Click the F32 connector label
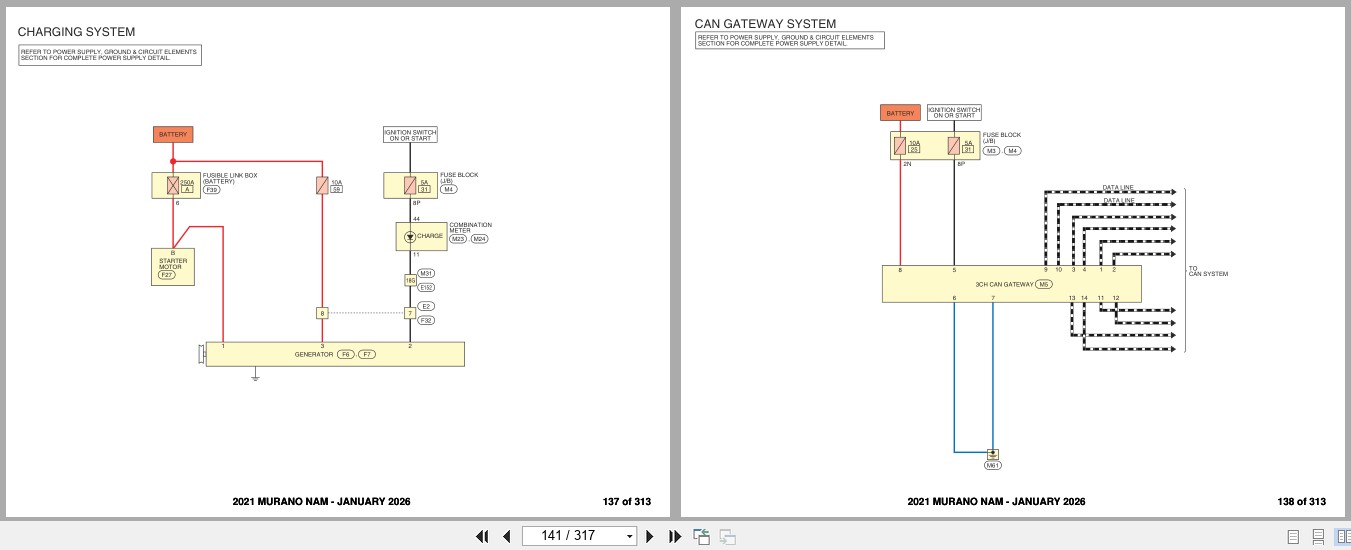1351x550 pixels. click(x=426, y=320)
